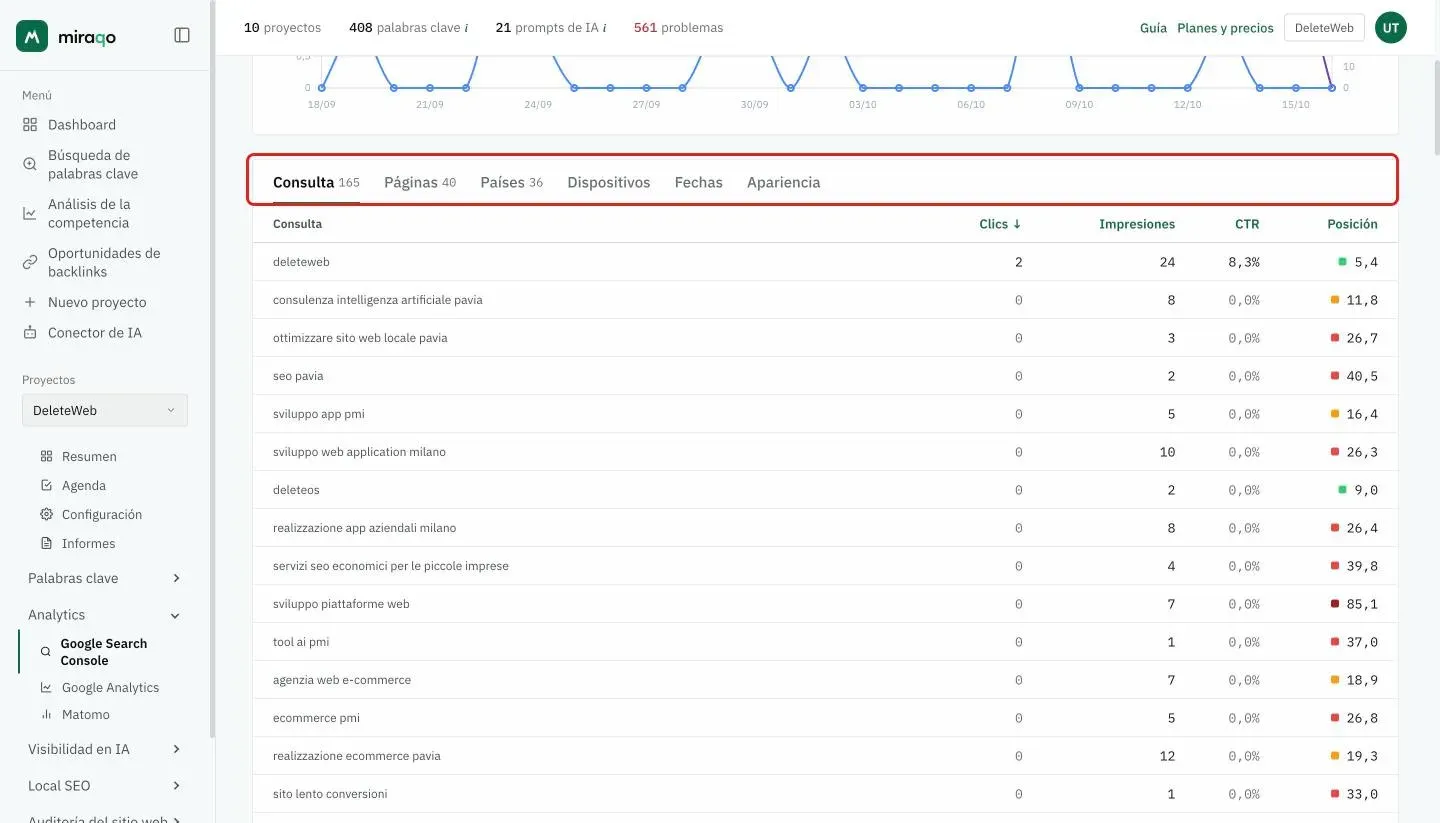Expand the Palabras clave section
The height and width of the screenshot is (823, 1440).
pos(105,578)
